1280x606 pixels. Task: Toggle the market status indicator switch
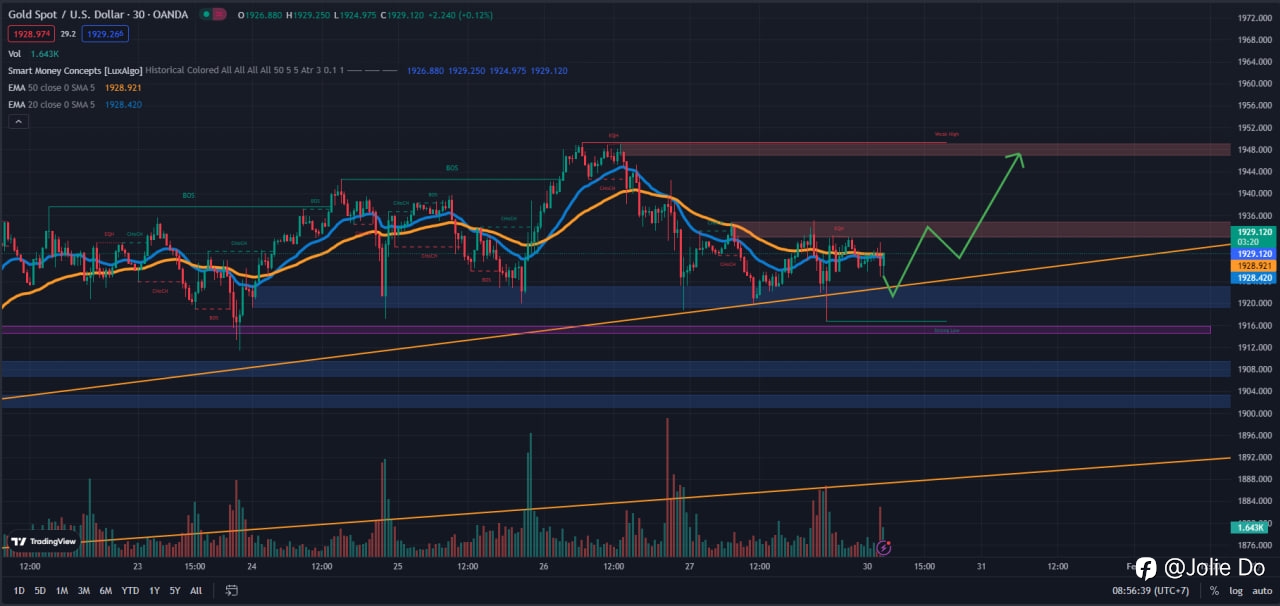point(212,15)
